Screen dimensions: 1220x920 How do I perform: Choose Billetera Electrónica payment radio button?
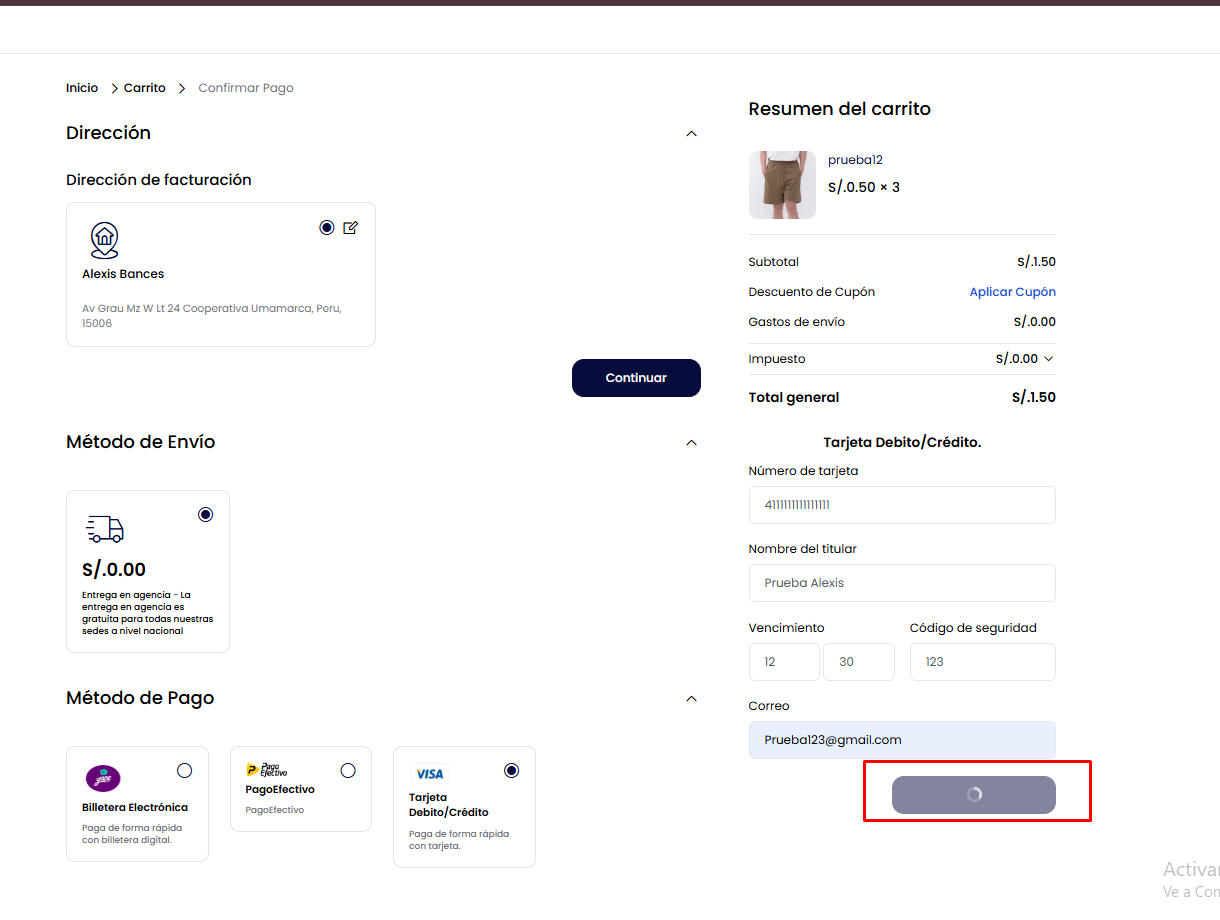(184, 771)
